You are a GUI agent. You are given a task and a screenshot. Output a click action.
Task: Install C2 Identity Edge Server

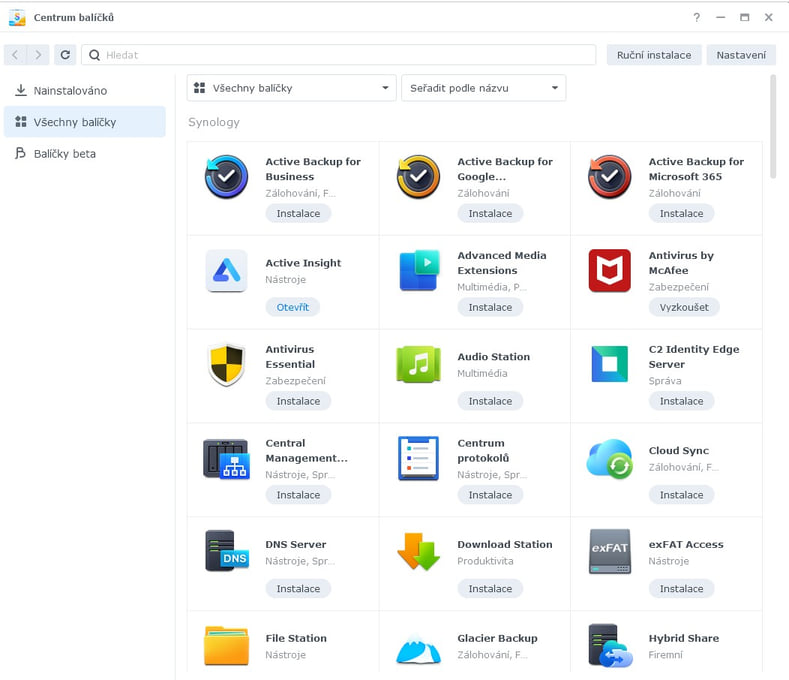pyautogui.click(x=681, y=401)
